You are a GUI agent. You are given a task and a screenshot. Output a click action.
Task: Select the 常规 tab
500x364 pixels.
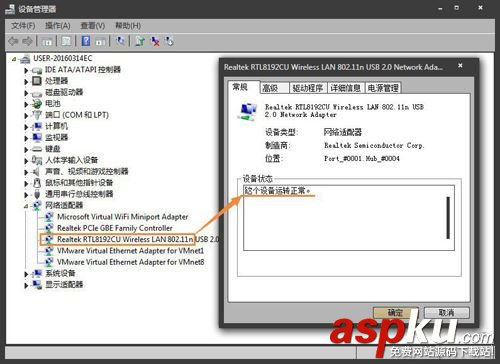point(243,87)
